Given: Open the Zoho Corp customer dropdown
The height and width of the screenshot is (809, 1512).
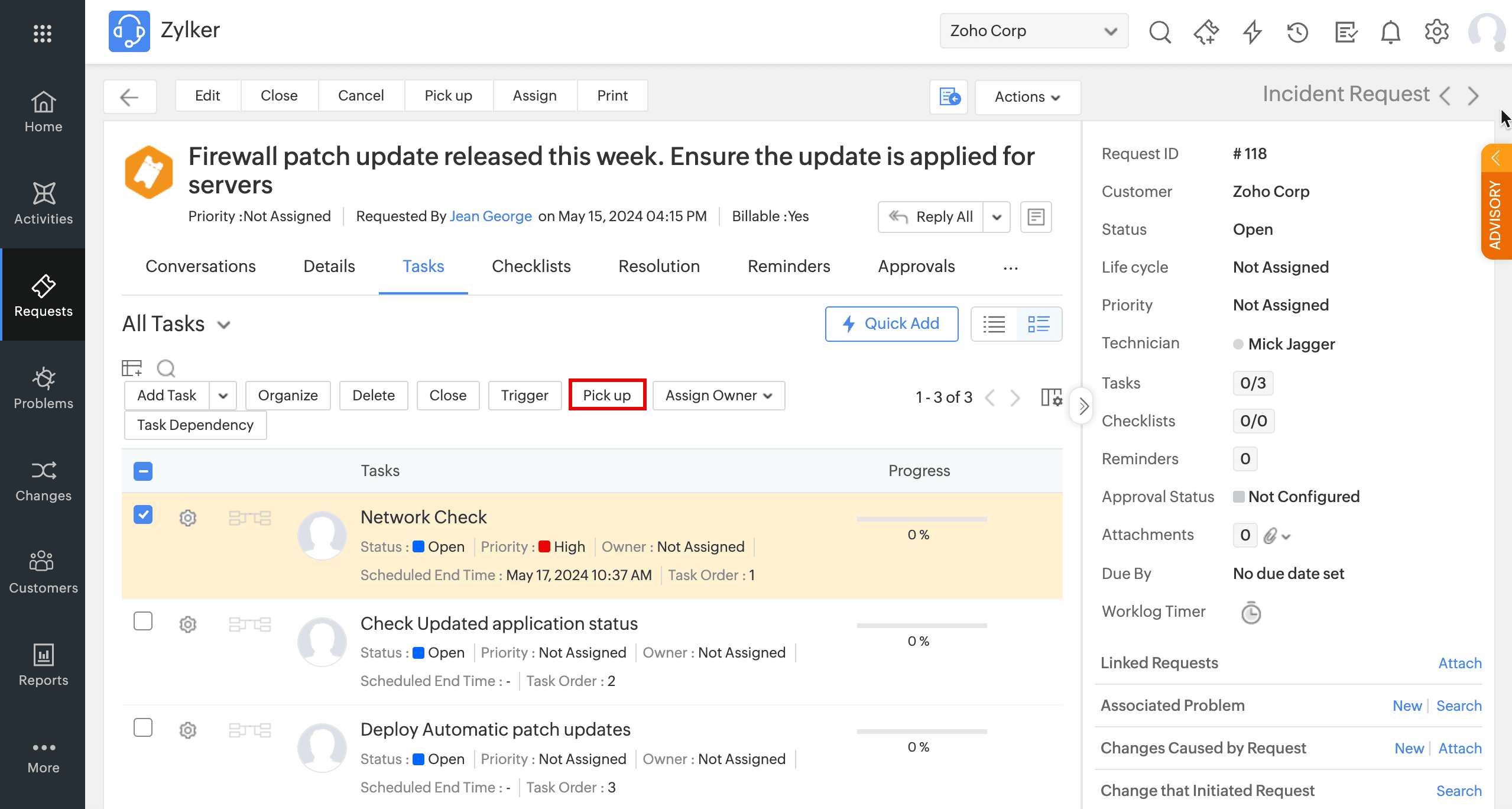Looking at the screenshot, I should (1033, 31).
